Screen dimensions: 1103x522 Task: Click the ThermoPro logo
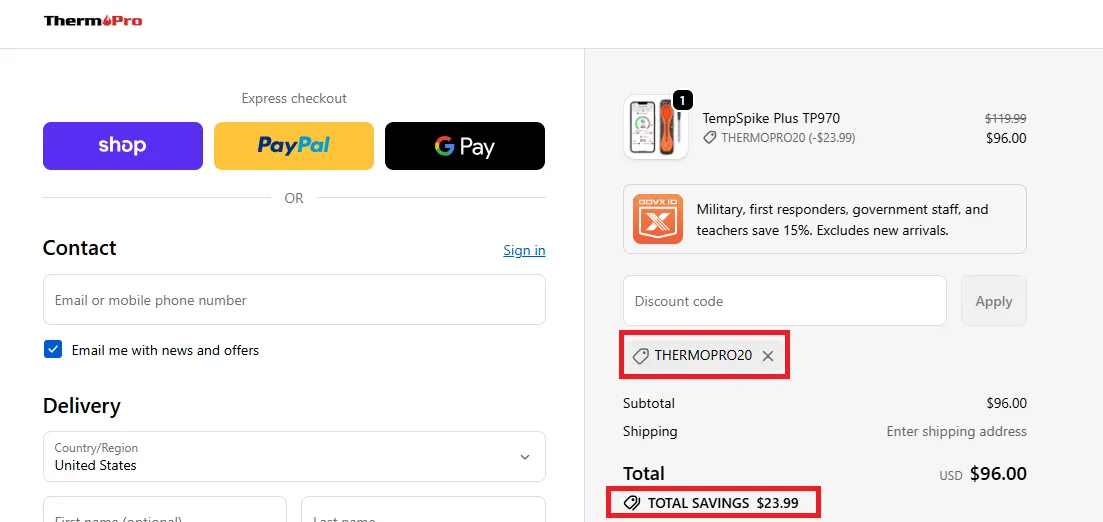tap(93, 21)
